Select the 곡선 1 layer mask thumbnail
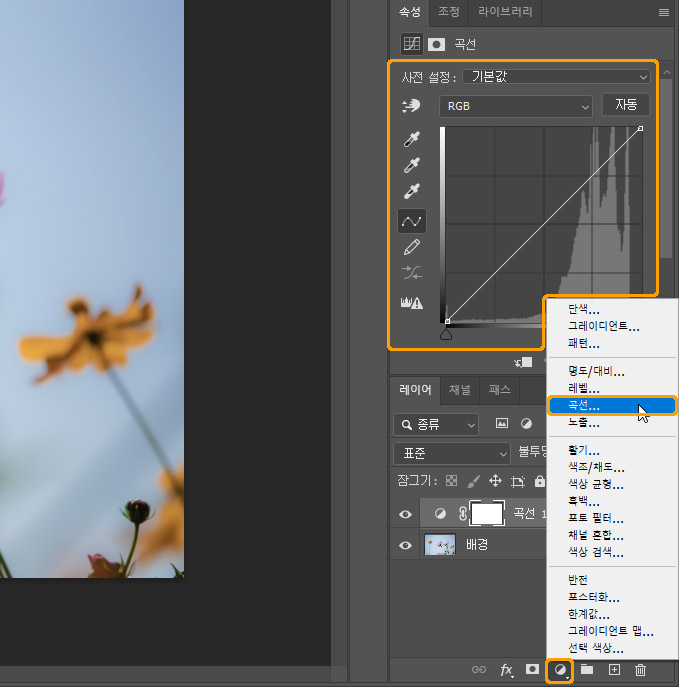This screenshot has width=679, height=687. 487,513
